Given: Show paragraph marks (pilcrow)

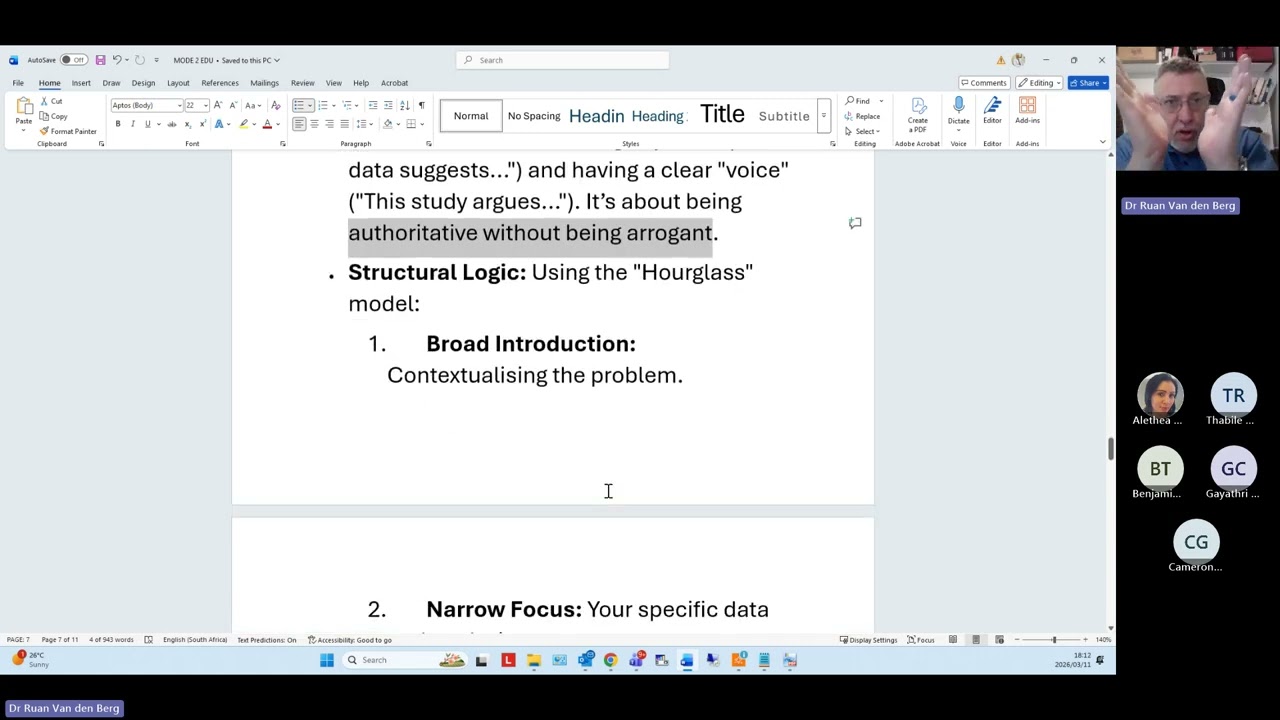Looking at the screenshot, I should click(x=421, y=105).
